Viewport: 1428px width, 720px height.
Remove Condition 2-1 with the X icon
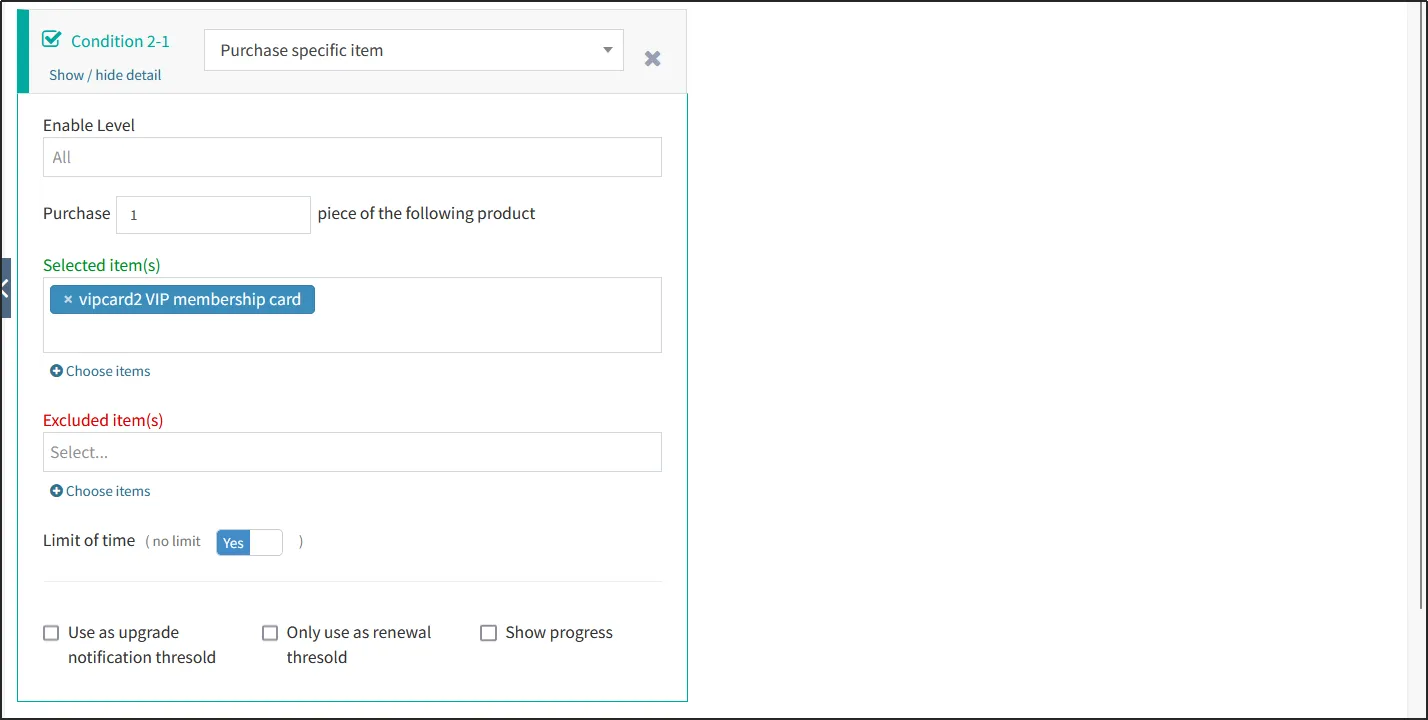(x=652, y=59)
